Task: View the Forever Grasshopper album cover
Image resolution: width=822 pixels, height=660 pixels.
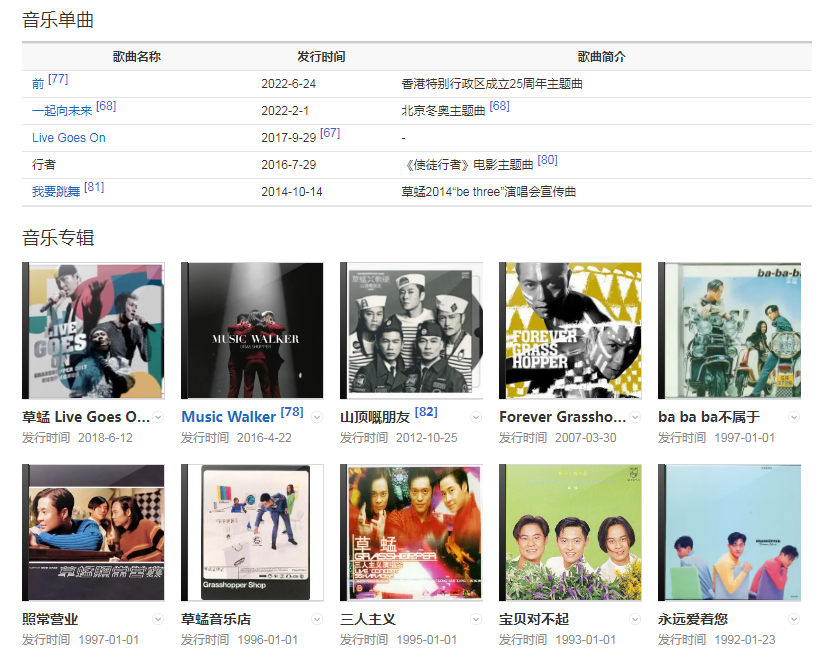Action: pyautogui.click(x=570, y=331)
